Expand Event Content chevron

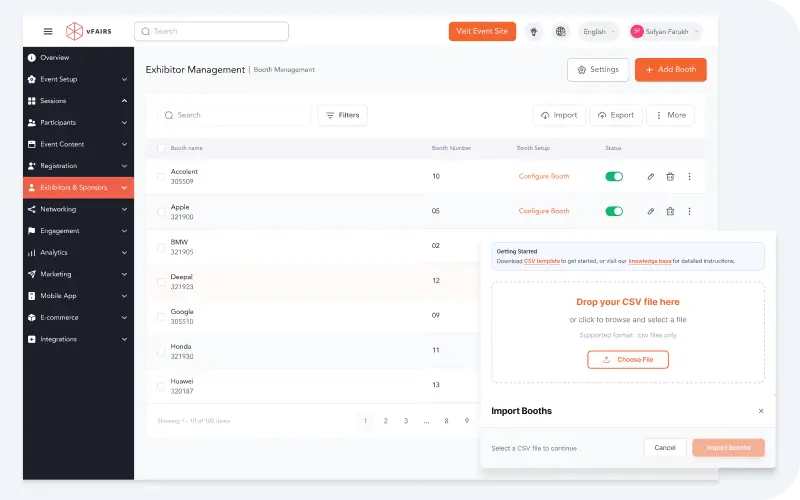click(124, 144)
